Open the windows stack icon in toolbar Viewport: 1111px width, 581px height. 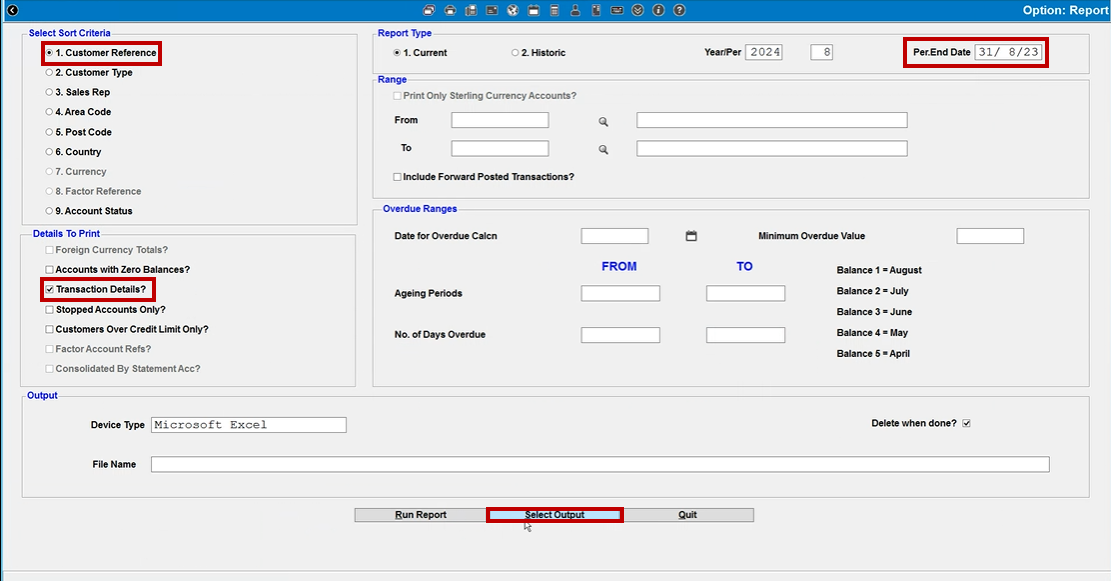pos(429,10)
